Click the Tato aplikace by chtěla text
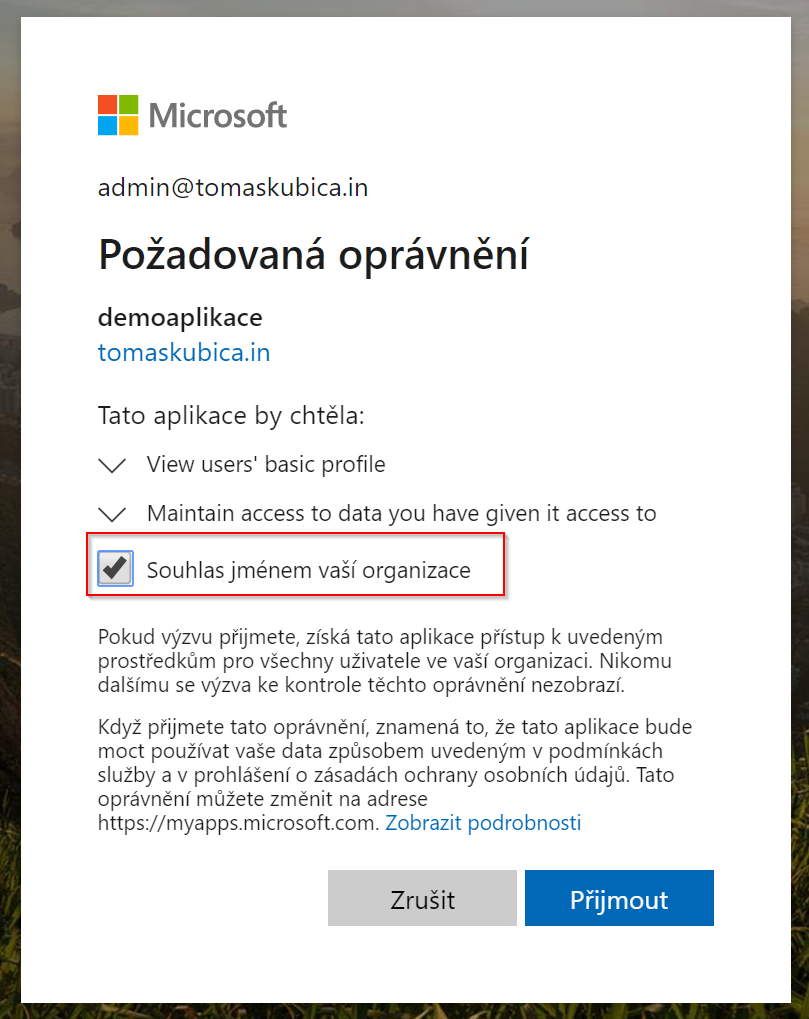The image size is (809, 1019). click(231, 415)
